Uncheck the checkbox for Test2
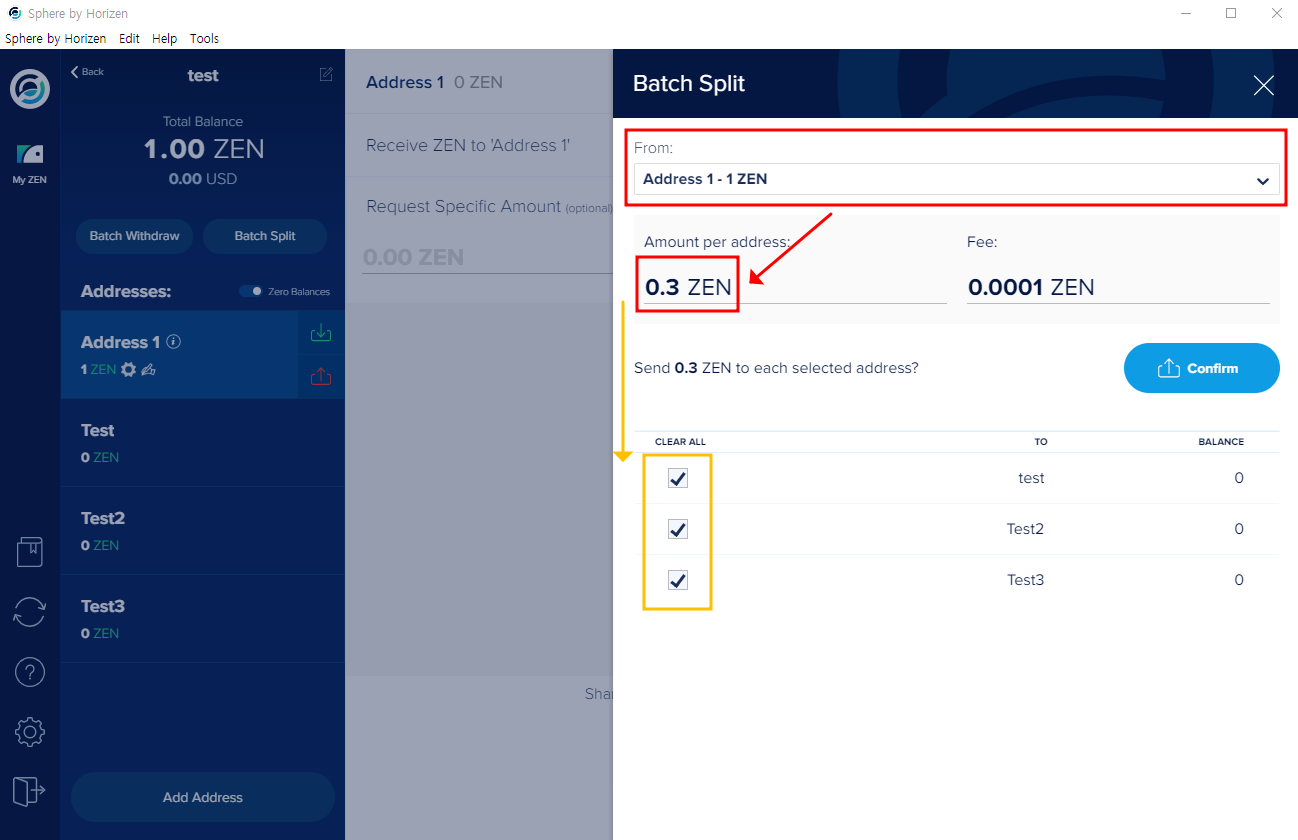Viewport: 1298px width, 840px height. 677,528
